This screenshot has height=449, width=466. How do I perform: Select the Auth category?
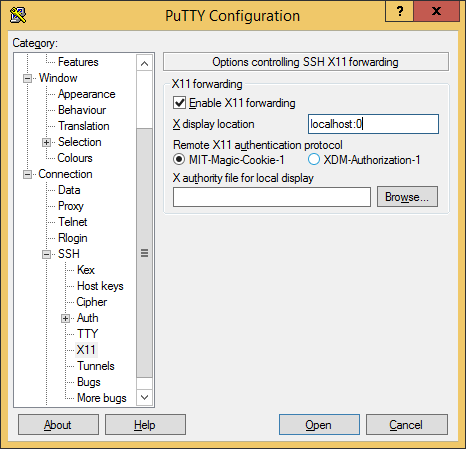[x=88, y=318]
